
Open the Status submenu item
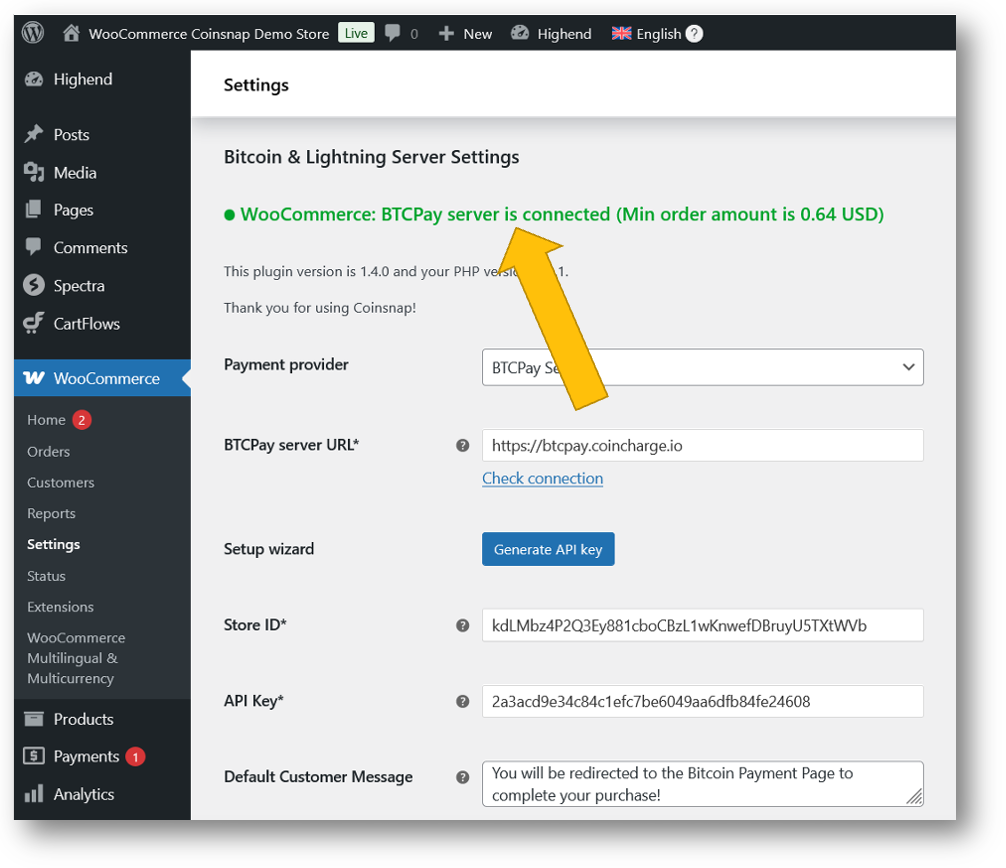46,576
